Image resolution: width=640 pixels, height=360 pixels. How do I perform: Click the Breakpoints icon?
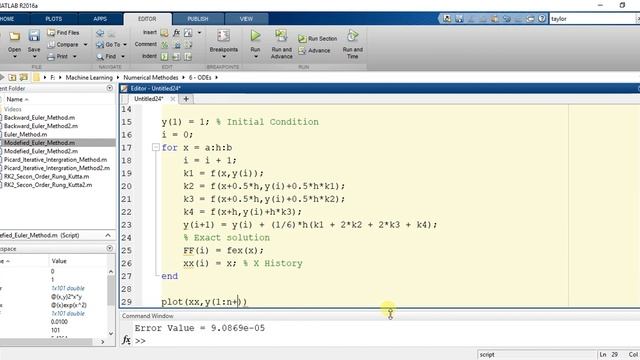point(223,36)
